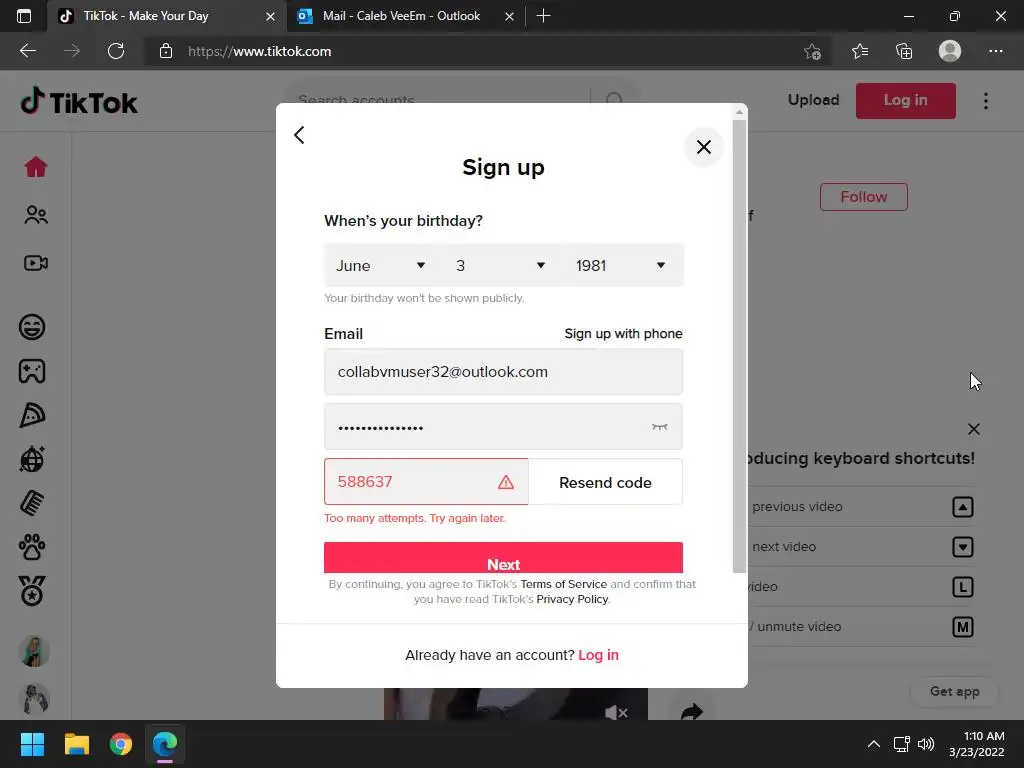Click the Get app button
1024x768 pixels.
tap(954, 692)
